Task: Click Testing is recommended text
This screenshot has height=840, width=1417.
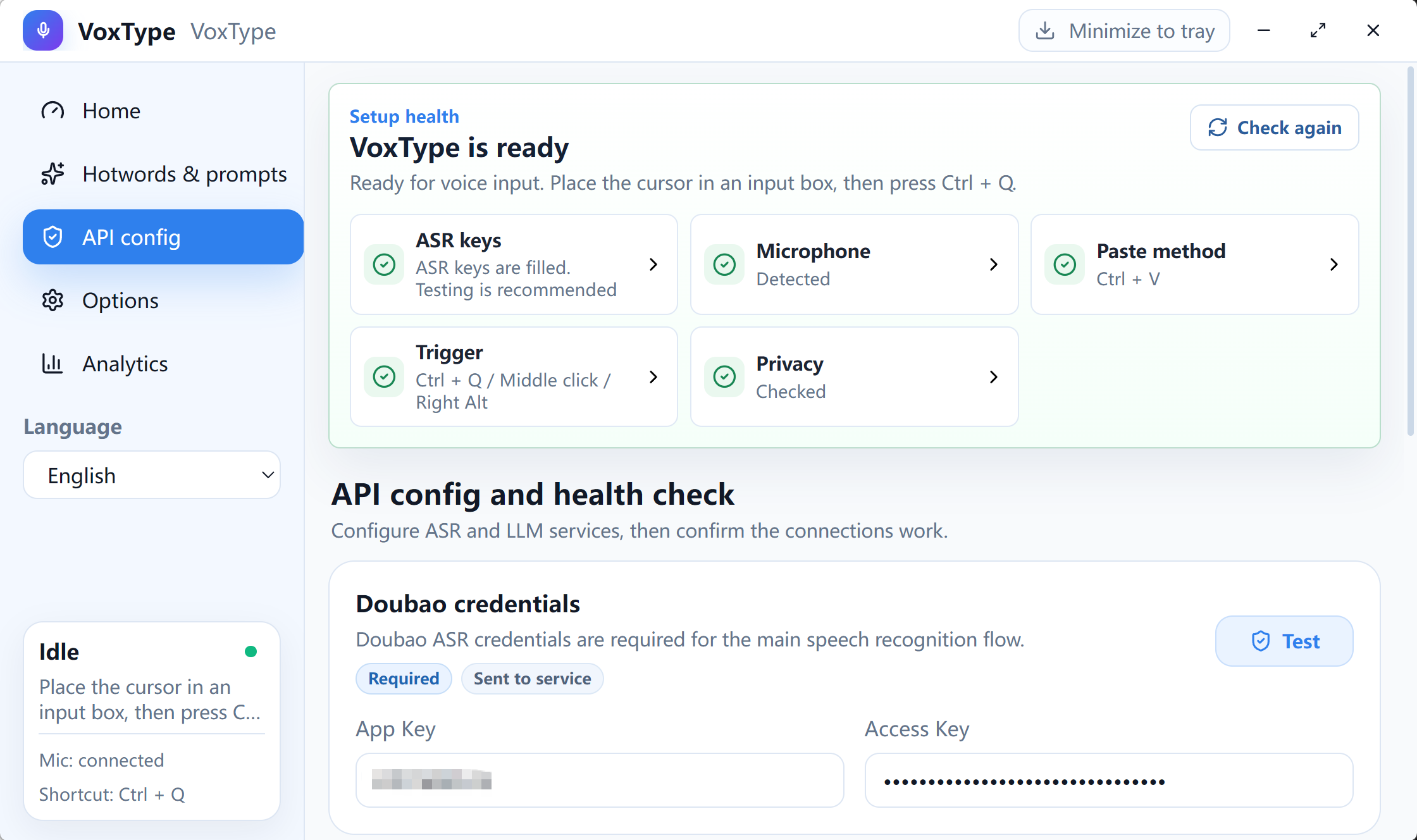Action: pos(516,290)
